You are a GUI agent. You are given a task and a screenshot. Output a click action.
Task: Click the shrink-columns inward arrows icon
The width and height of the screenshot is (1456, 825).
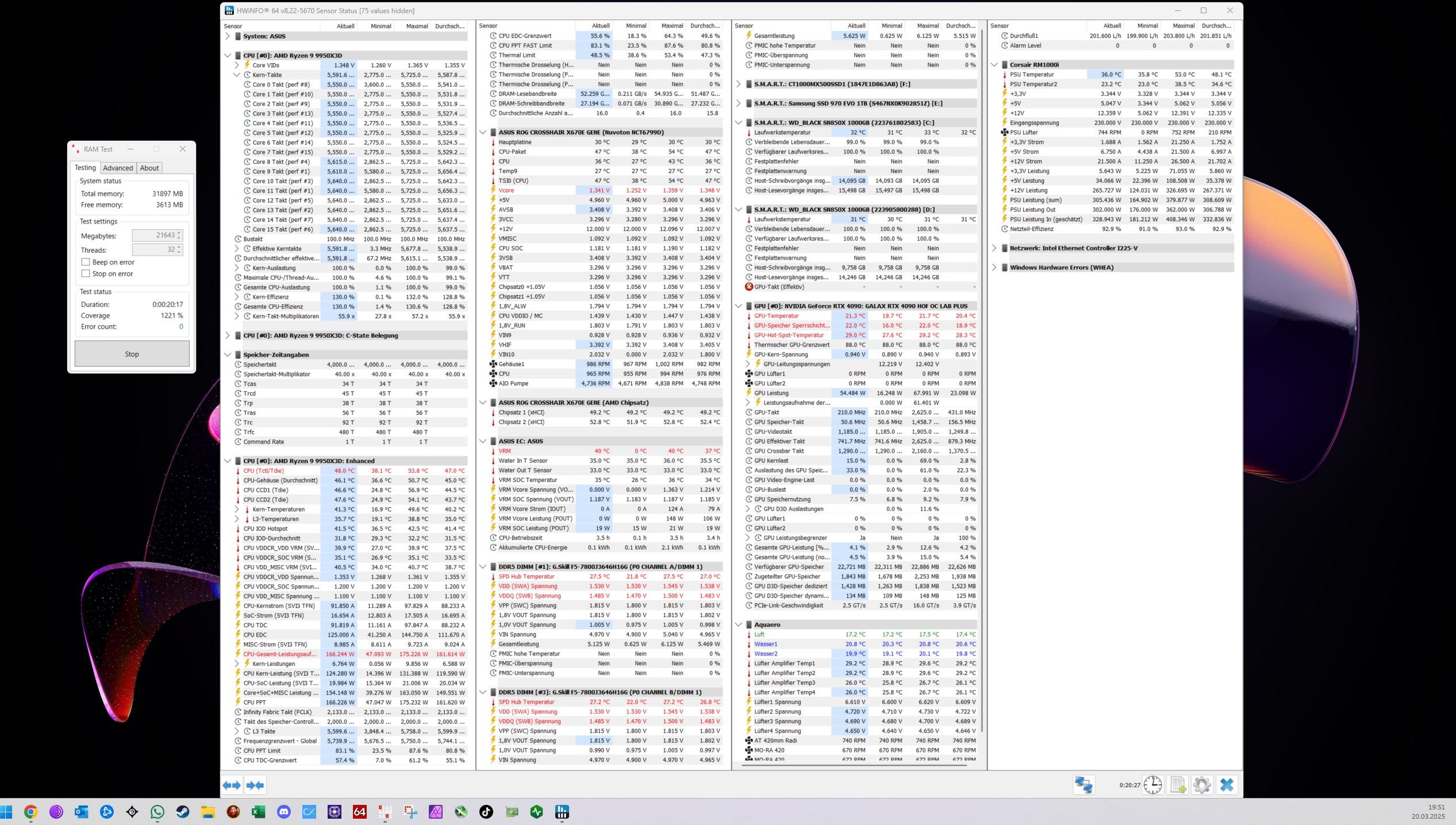(255, 785)
